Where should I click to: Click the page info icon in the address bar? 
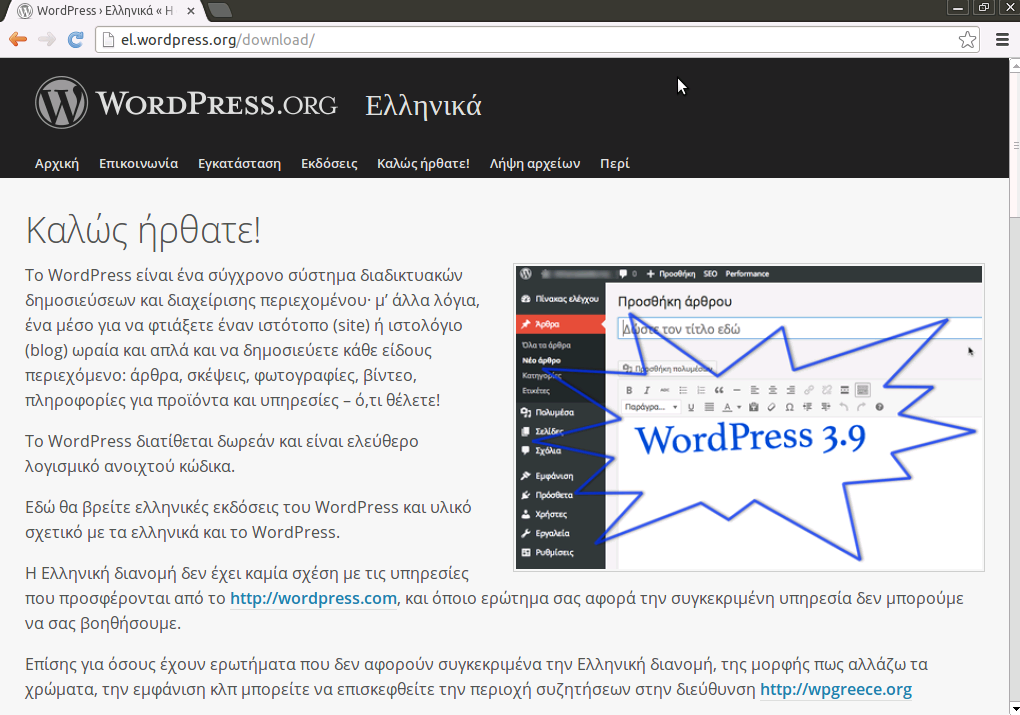click(109, 40)
